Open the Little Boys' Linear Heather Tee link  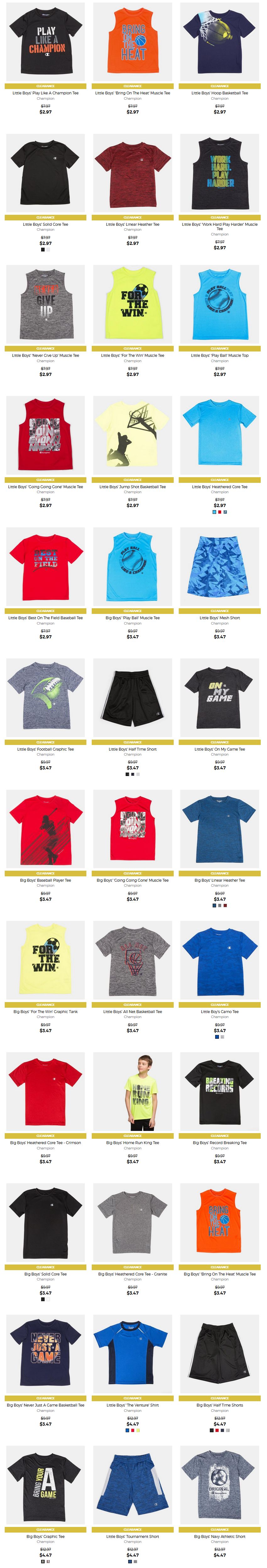click(133, 224)
